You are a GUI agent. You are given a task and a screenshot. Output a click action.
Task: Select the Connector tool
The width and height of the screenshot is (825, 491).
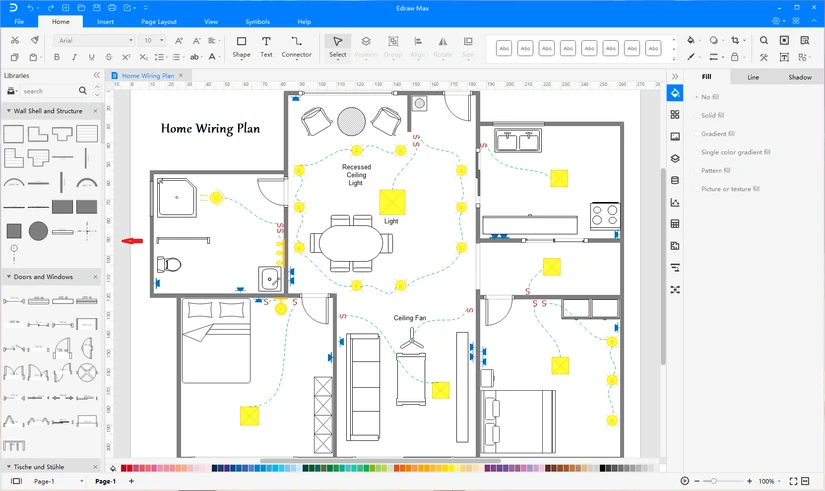pos(296,46)
